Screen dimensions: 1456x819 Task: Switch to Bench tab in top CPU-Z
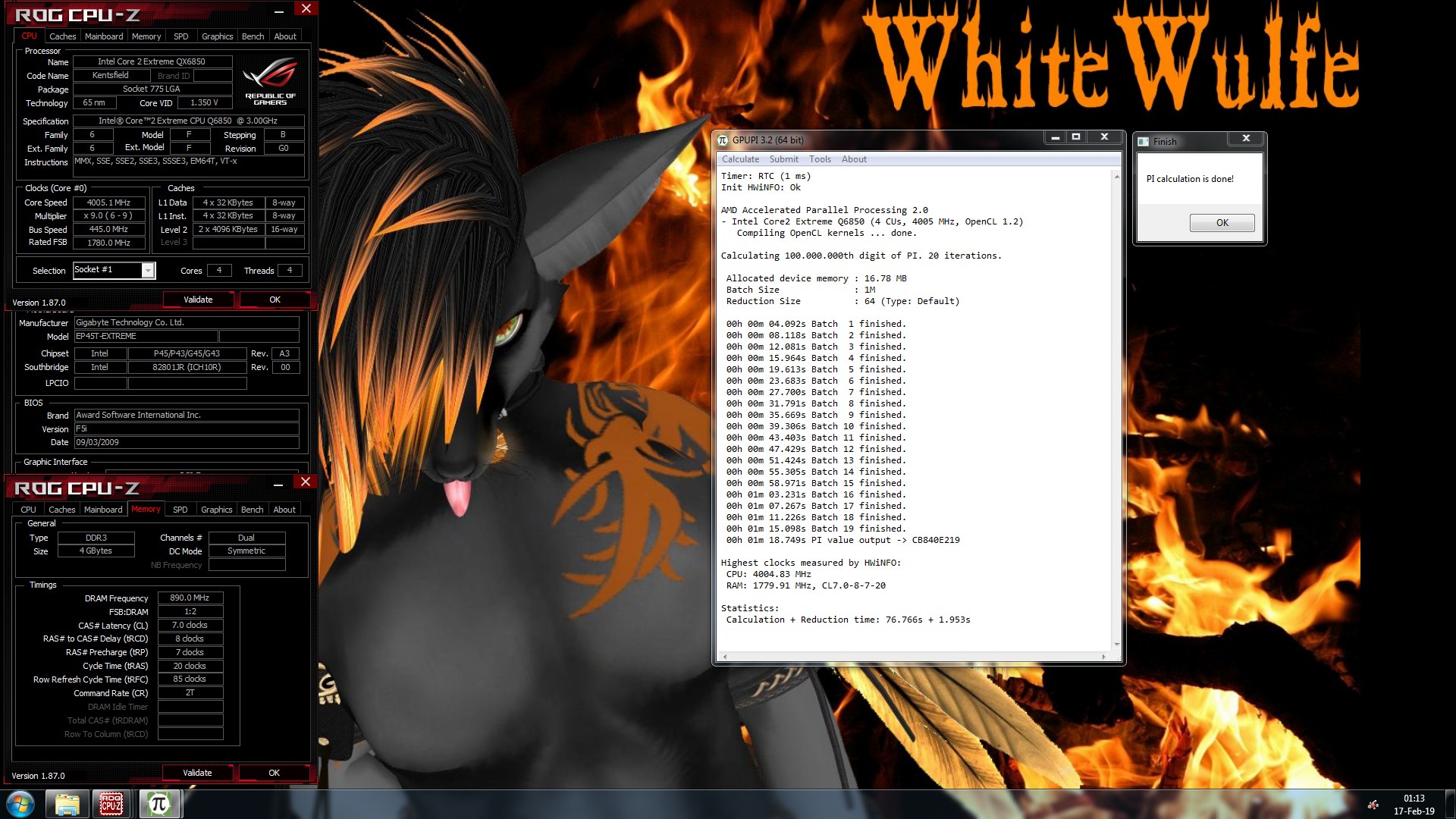(253, 36)
